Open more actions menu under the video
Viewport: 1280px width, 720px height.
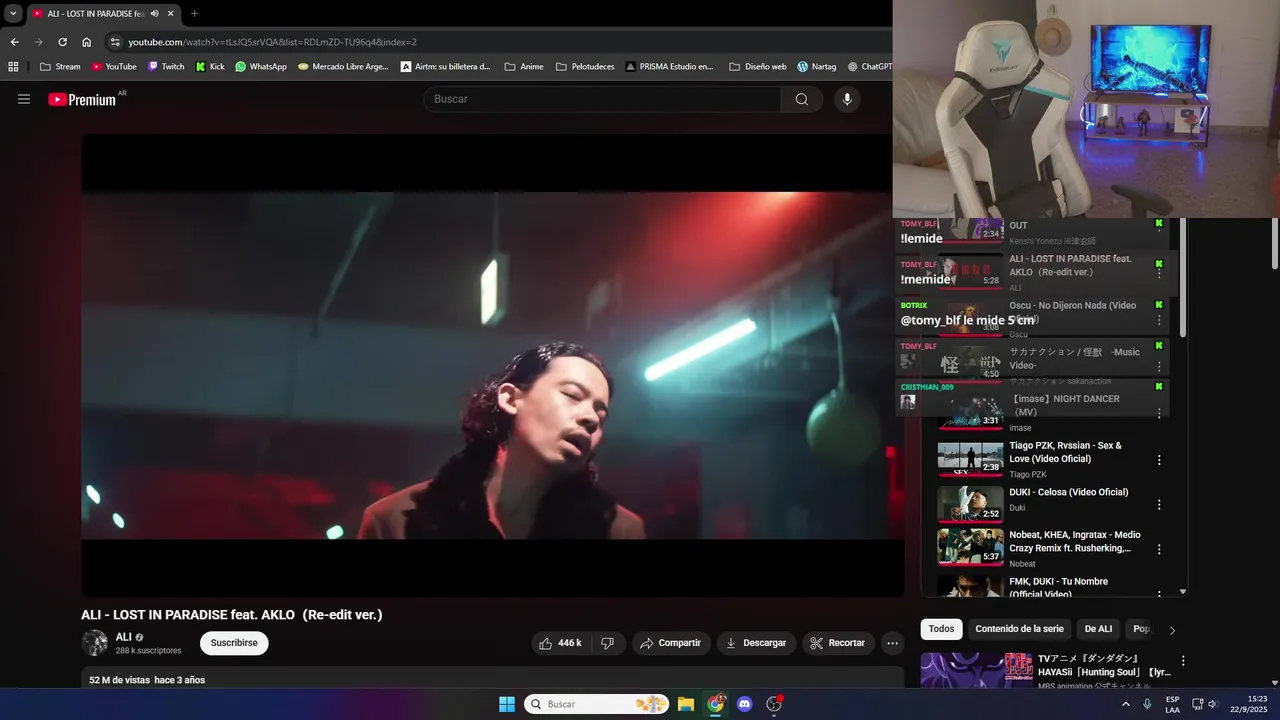pyautogui.click(x=893, y=643)
